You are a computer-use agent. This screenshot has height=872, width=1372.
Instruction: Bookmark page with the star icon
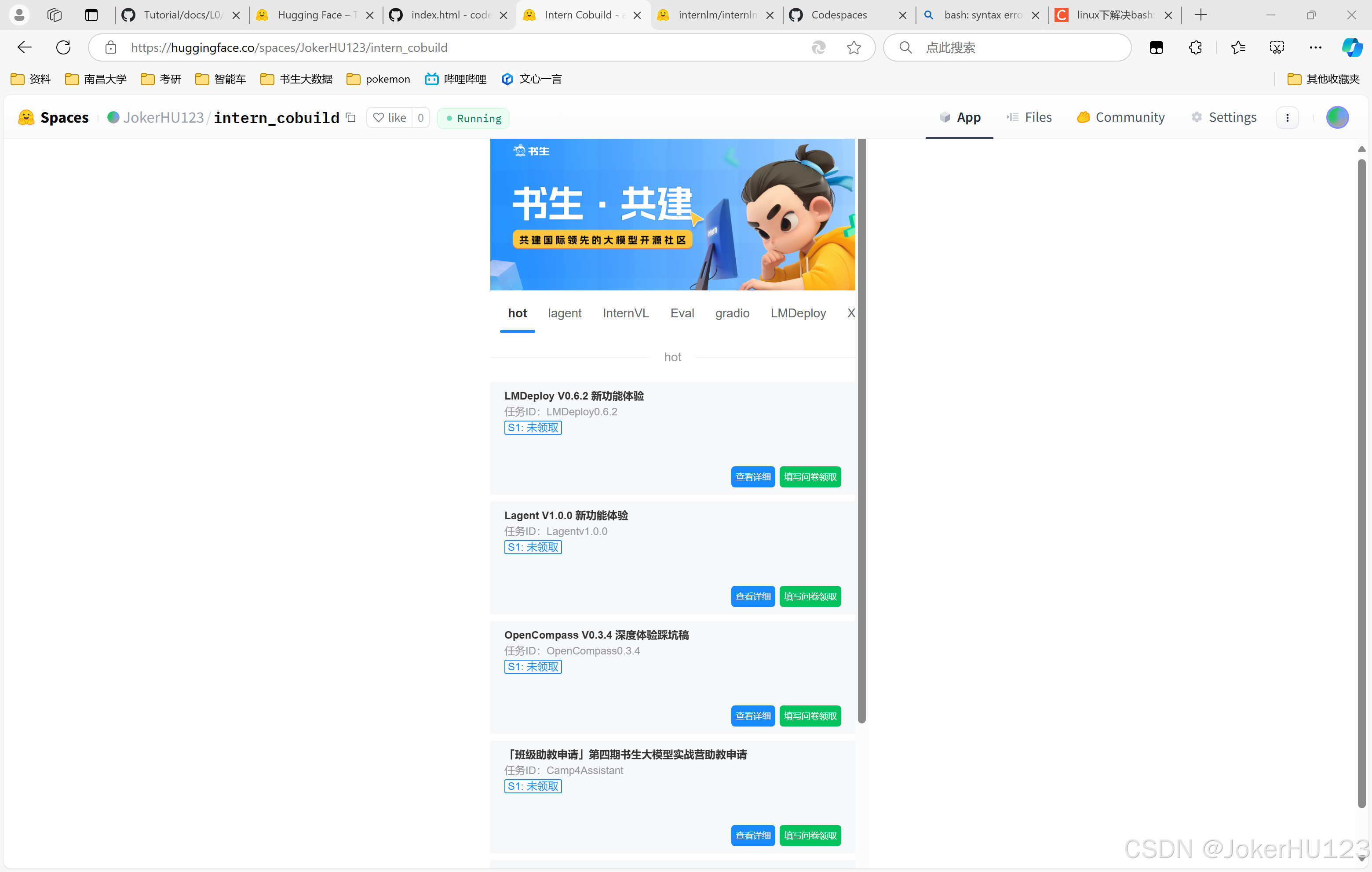(854, 47)
